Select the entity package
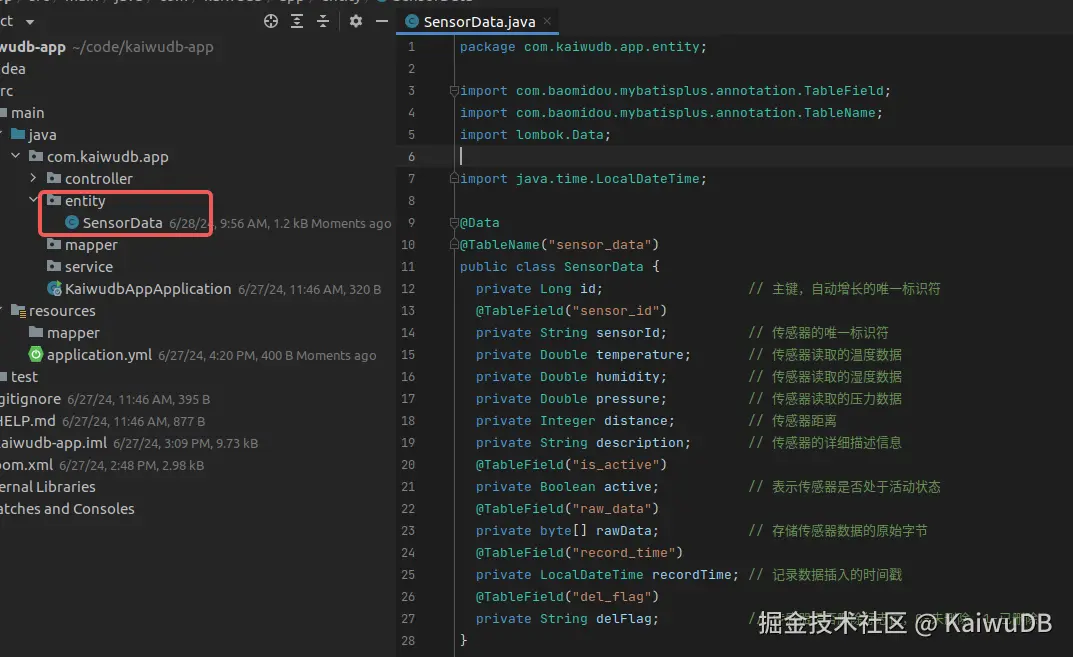This screenshot has height=657, width=1073. pos(85,201)
